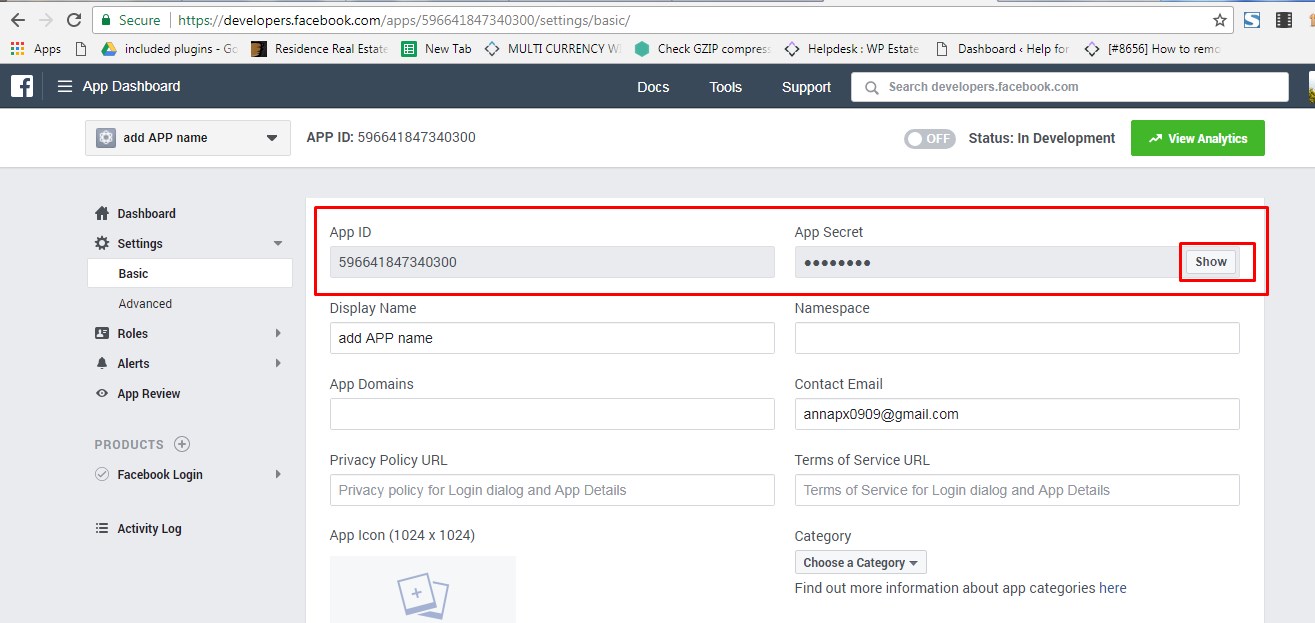The width and height of the screenshot is (1315, 623).
Task: Expand the Roles submenu arrow
Action: tap(278, 334)
